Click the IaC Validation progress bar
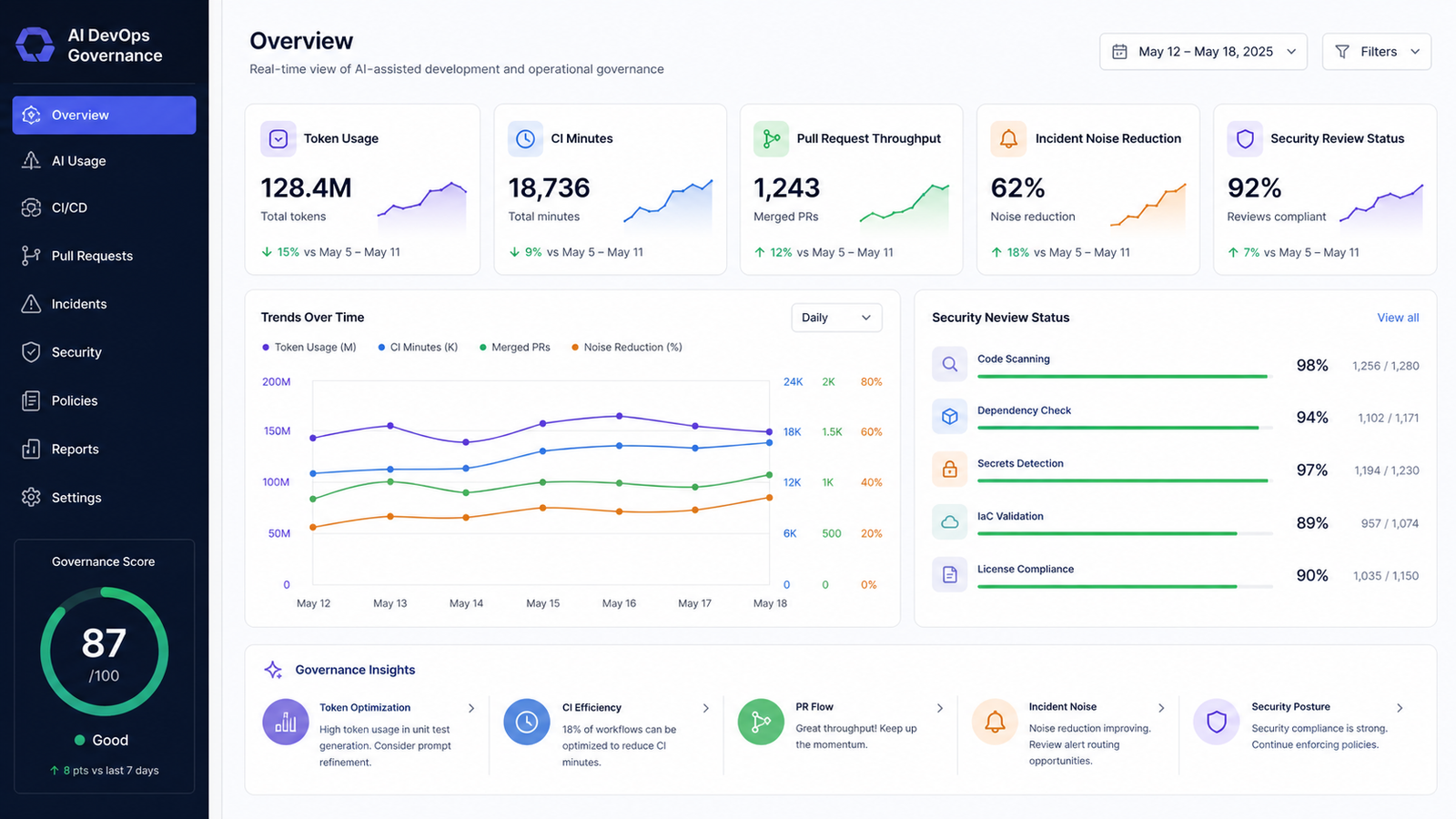Viewport: 1456px width, 819px height. pos(1125,533)
